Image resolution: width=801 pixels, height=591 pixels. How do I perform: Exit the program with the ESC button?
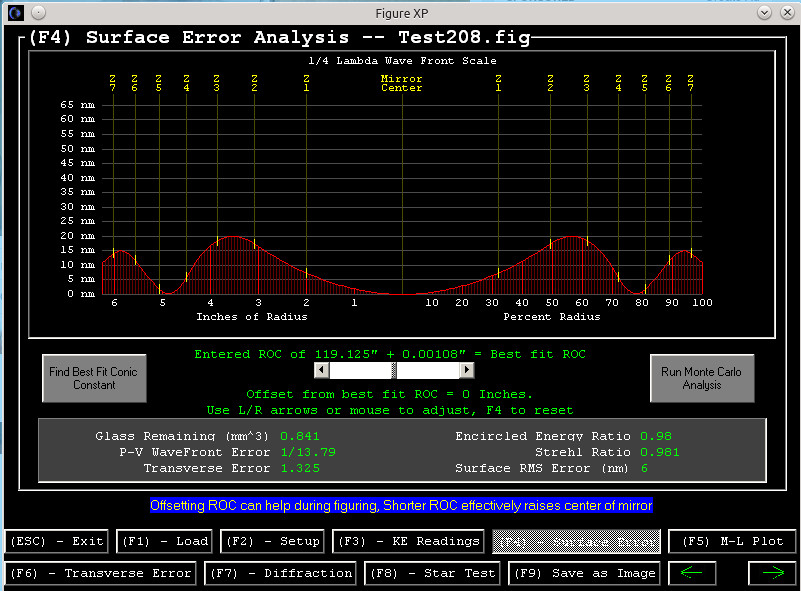(x=57, y=541)
